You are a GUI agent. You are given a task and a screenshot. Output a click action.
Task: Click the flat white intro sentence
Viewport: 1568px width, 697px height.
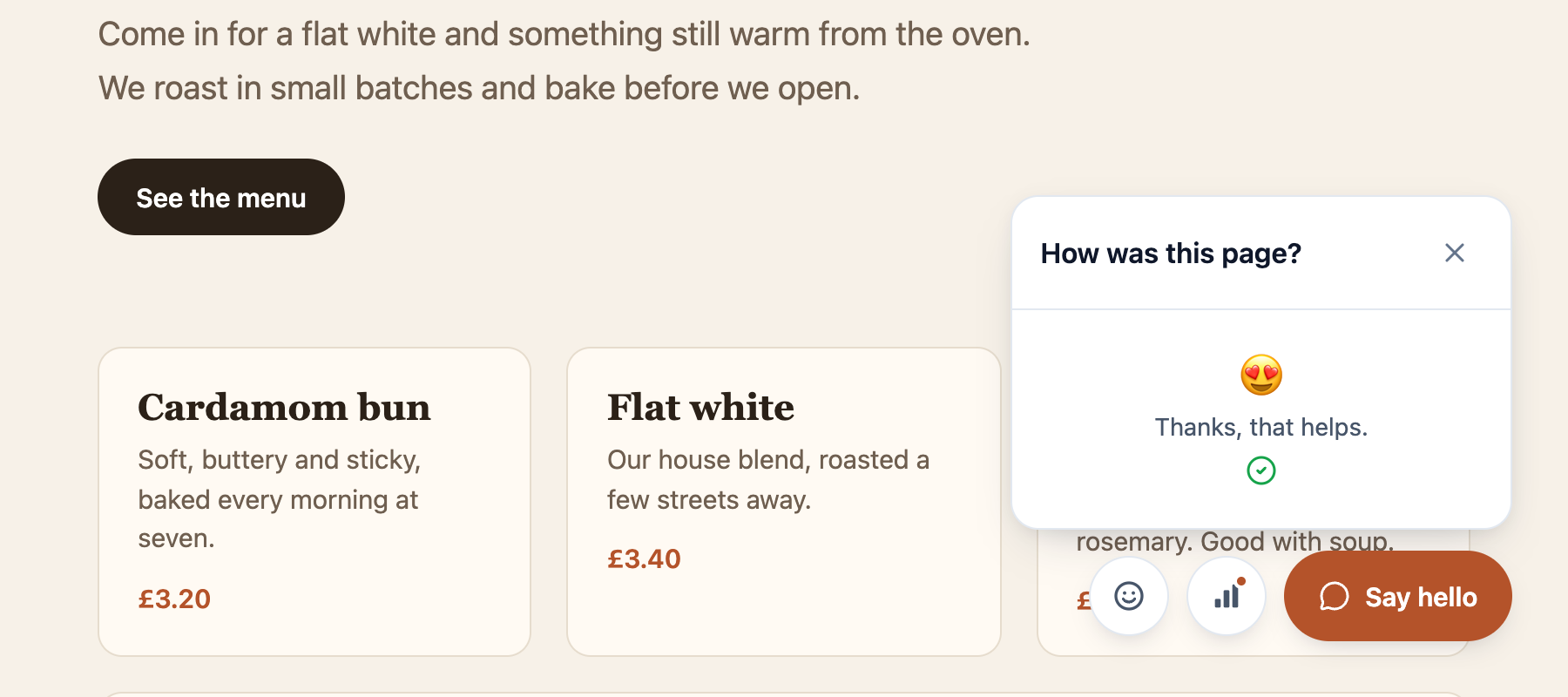564,35
